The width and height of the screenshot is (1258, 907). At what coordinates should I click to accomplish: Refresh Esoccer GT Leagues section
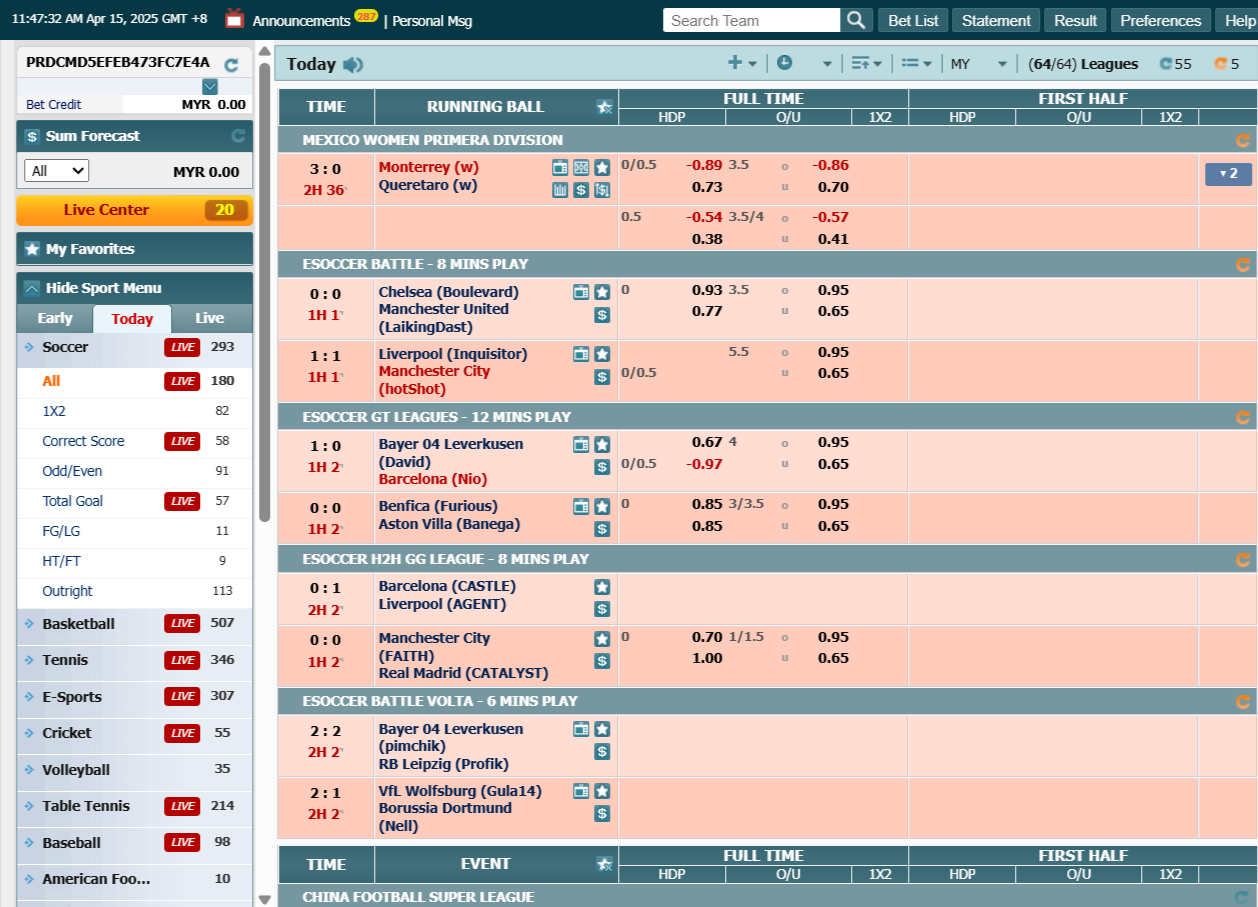(x=1243, y=418)
